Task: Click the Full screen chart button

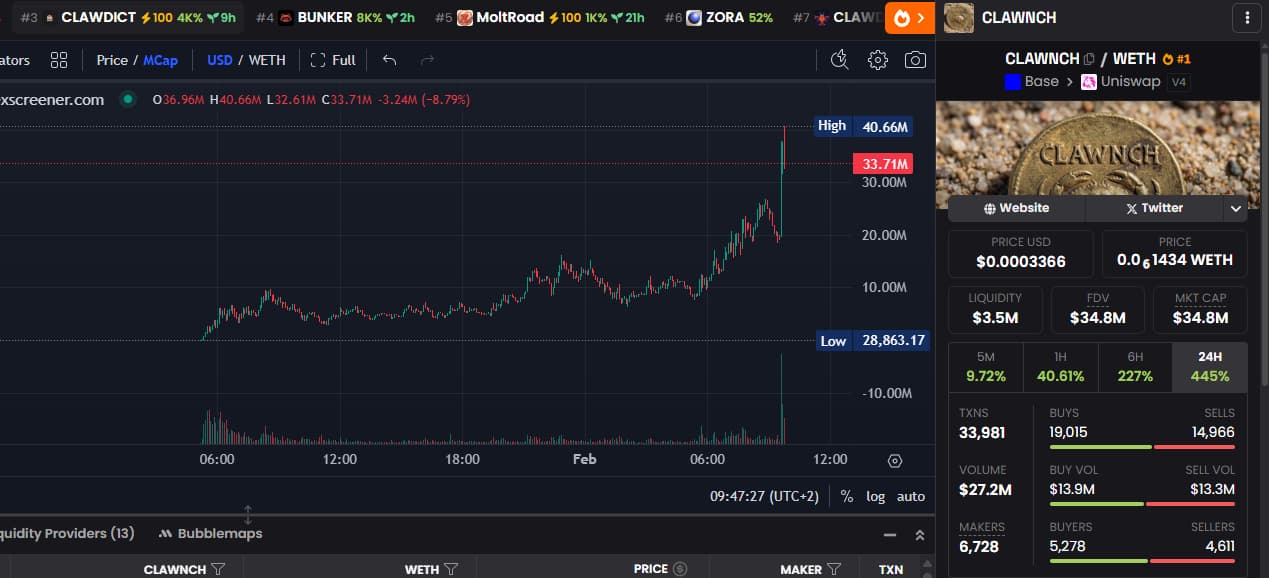Action: (x=333, y=60)
